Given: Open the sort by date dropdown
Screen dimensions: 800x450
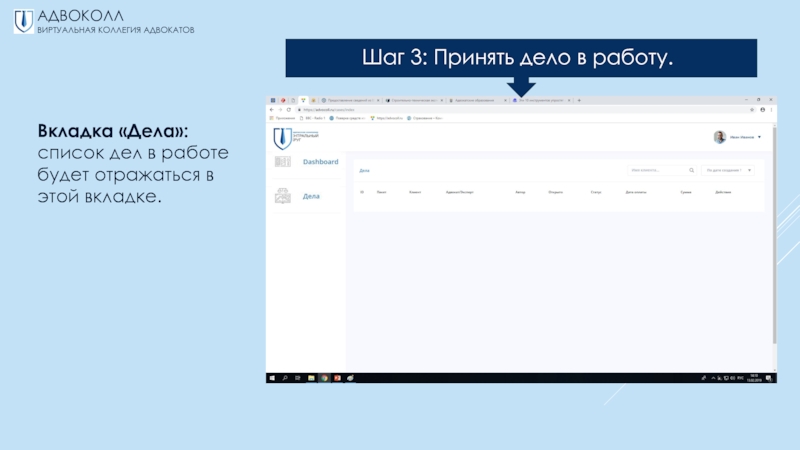Looking at the screenshot, I should tap(728, 171).
